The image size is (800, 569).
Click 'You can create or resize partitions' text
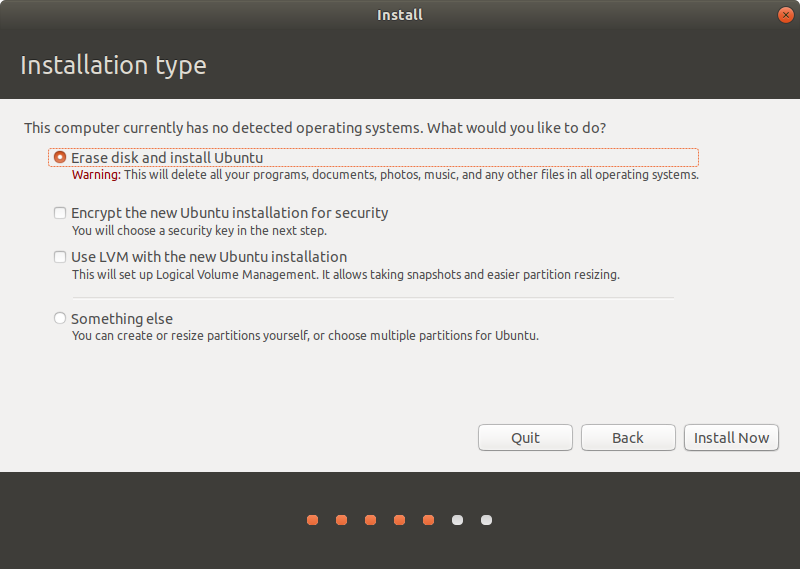(305, 336)
